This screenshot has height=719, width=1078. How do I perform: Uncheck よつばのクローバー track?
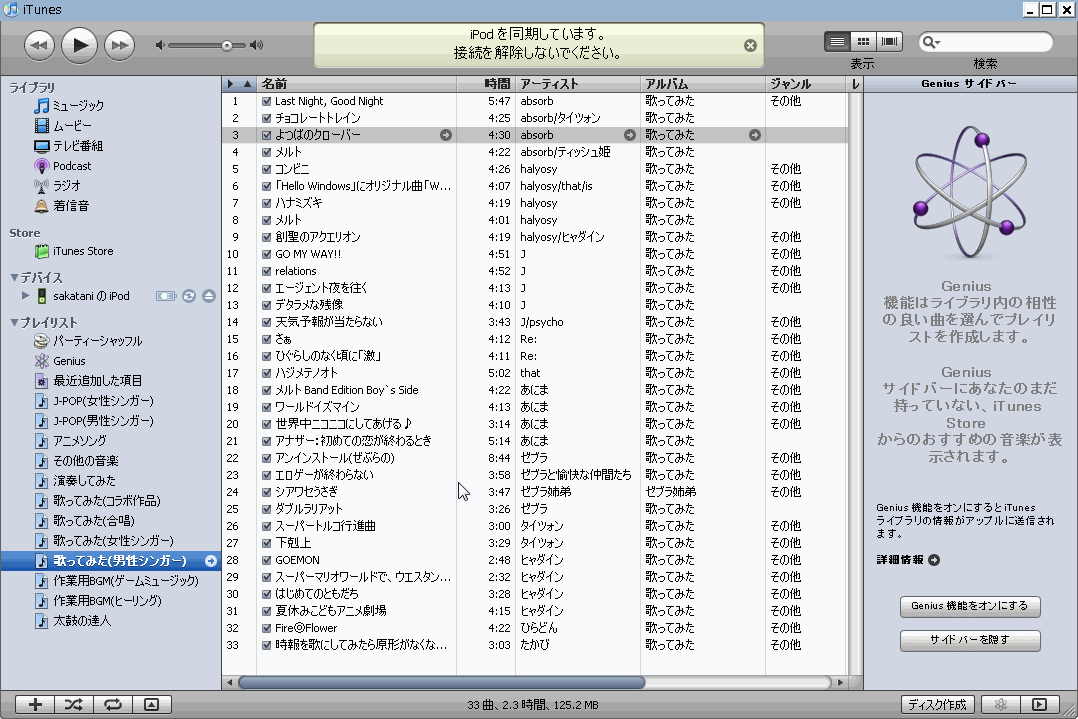[266, 135]
